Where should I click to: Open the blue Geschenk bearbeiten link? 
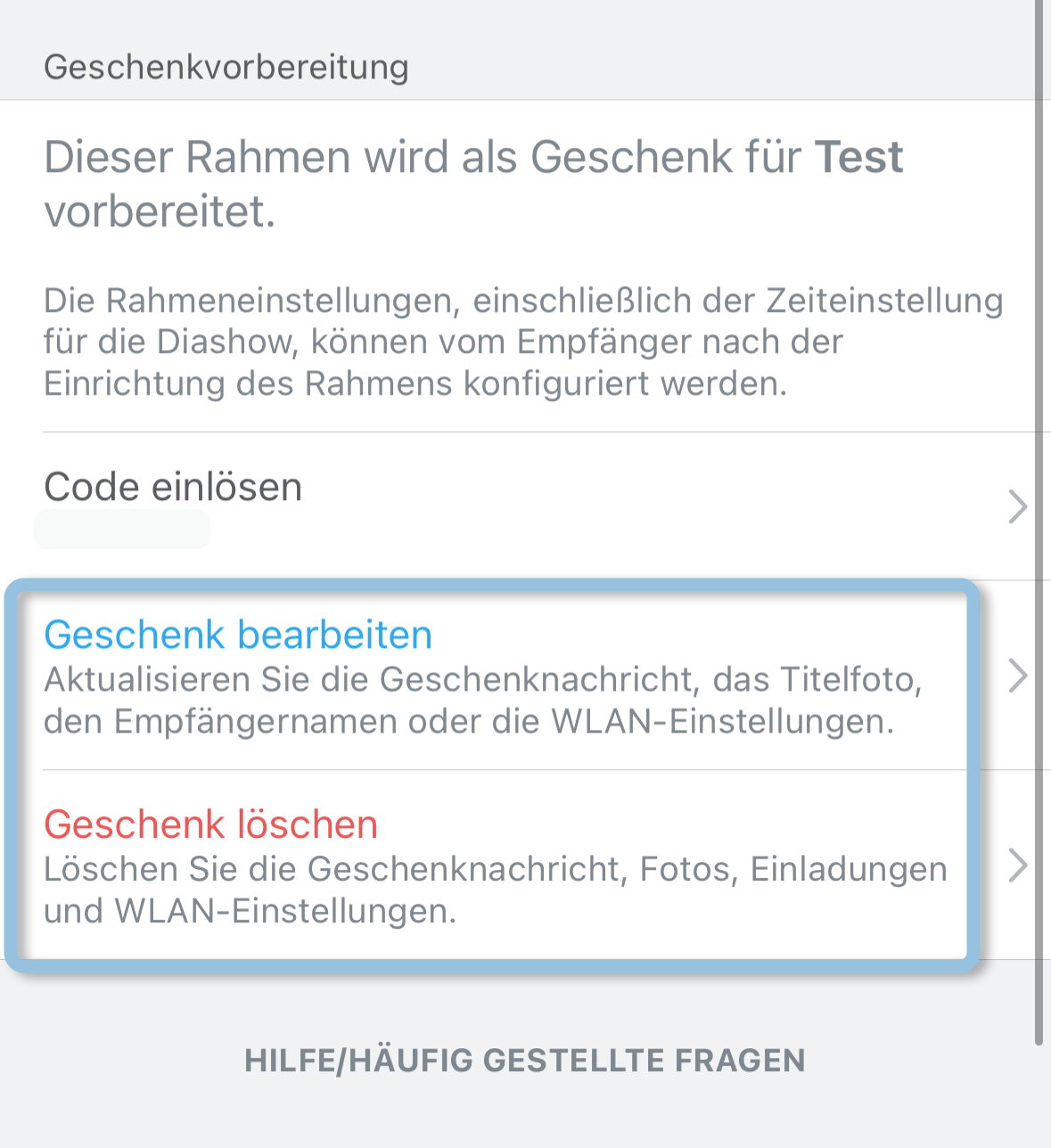[238, 635]
